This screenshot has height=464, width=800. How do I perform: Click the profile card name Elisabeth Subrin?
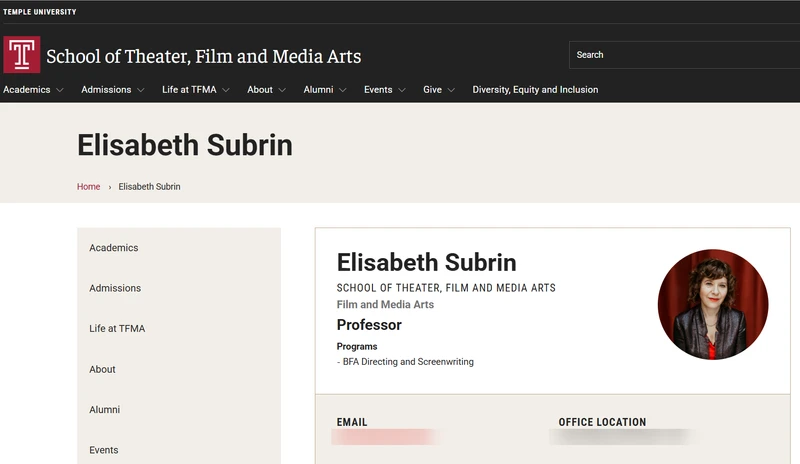pyautogui.click(x=427, y=263)
